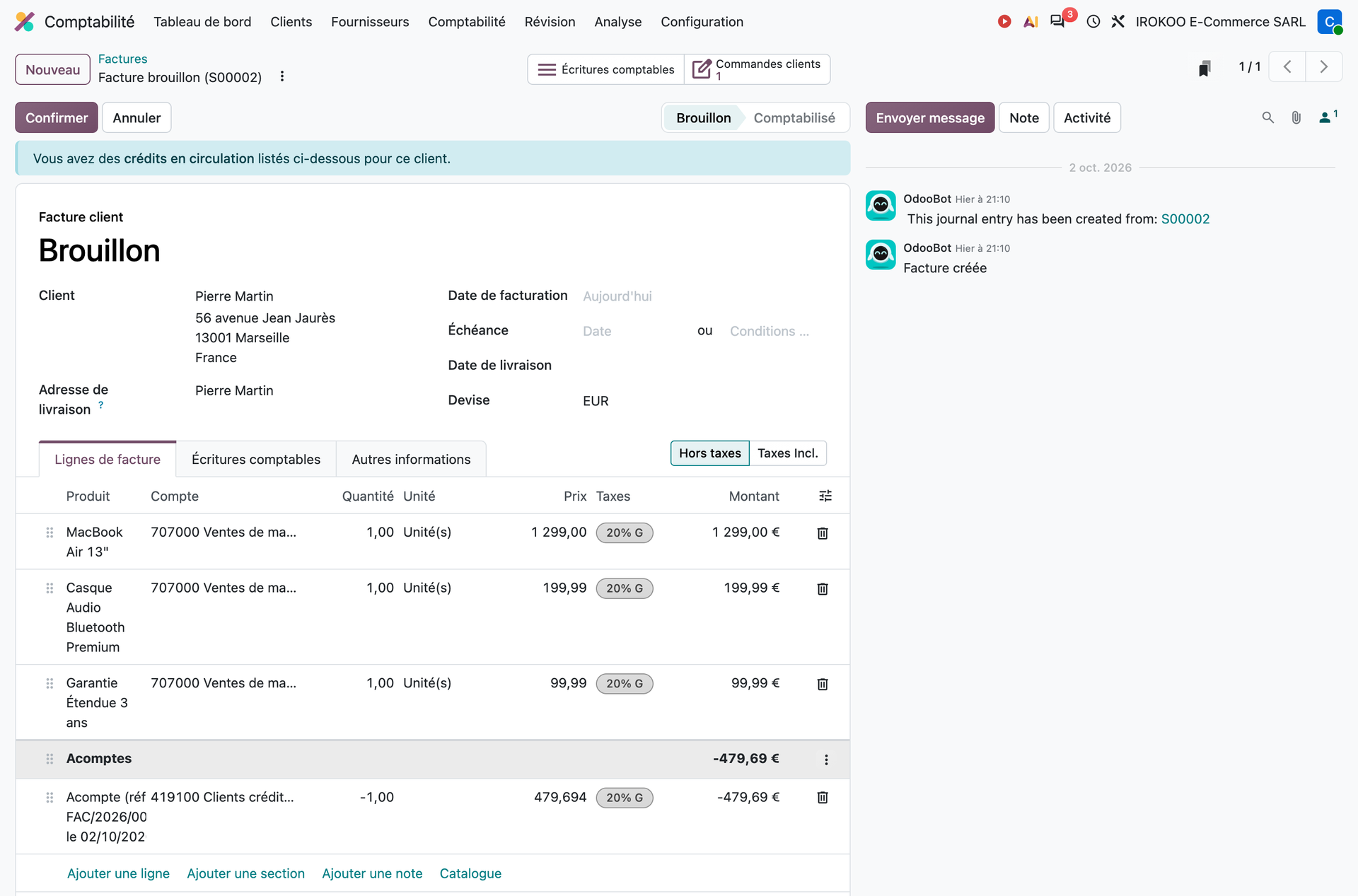Open the conversations messages icon
Screen dimensions: 1358x896
1057,21
